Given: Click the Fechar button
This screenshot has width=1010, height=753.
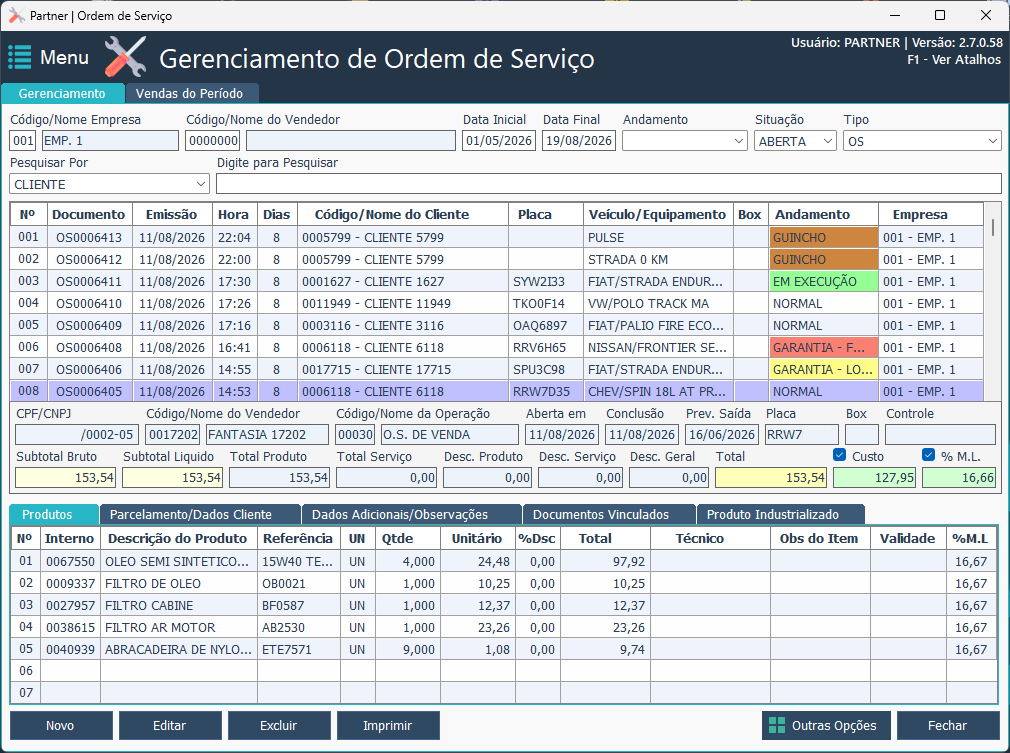Looking at the screenshot, I should point(948,725).
